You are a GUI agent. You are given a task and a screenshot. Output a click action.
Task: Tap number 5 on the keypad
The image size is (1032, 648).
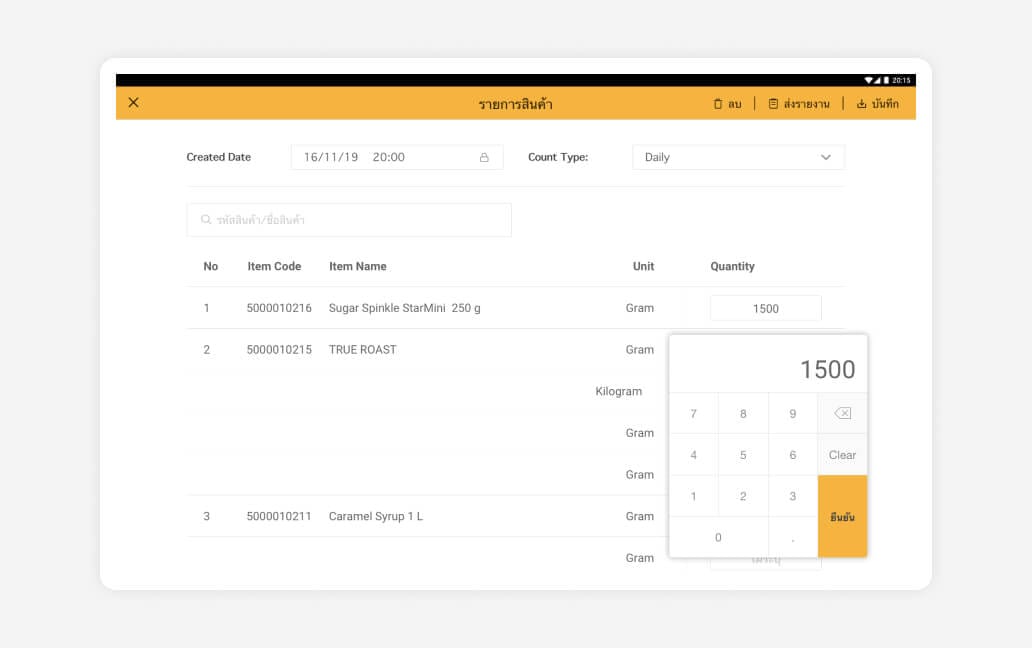click(x=743, y=455)
